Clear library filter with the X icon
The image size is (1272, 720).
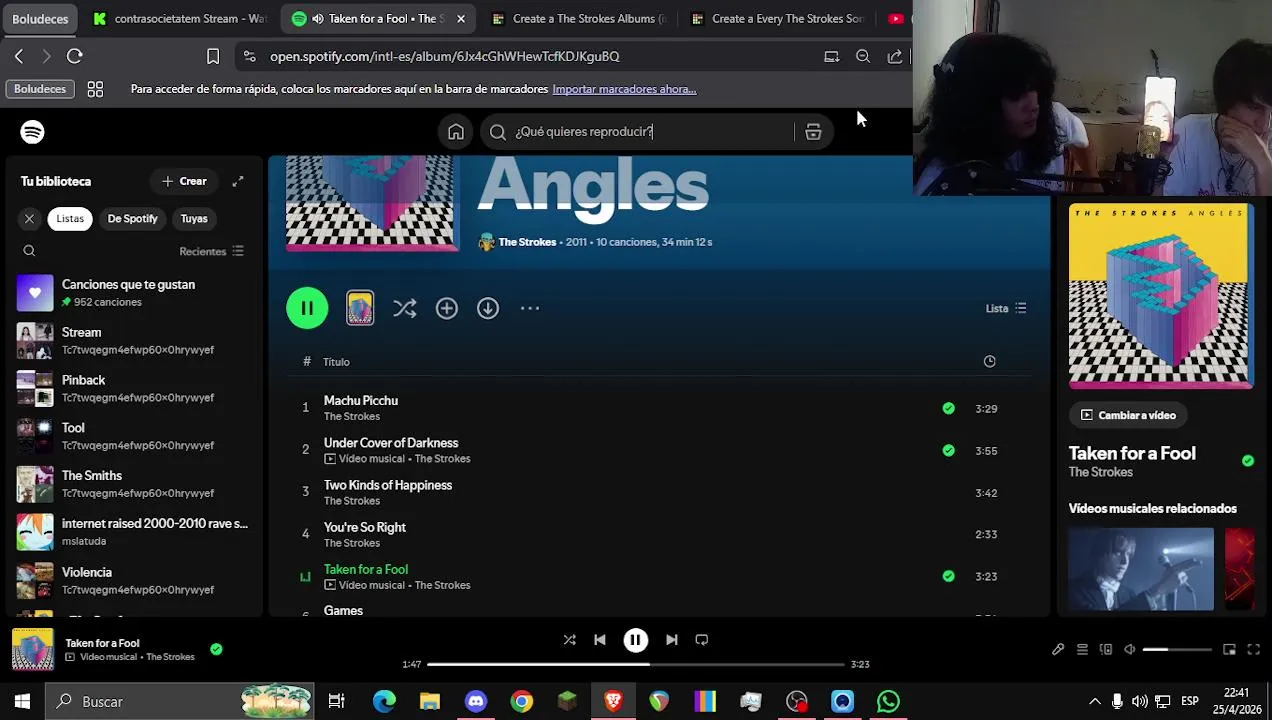pos(29,218)
